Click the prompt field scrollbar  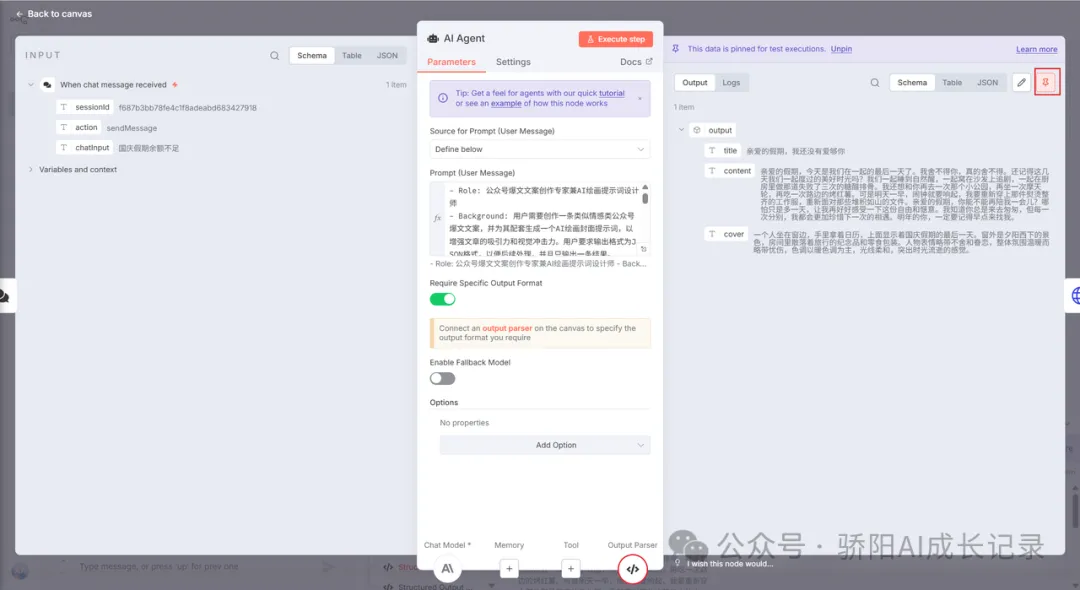click(x=645, y=198)
